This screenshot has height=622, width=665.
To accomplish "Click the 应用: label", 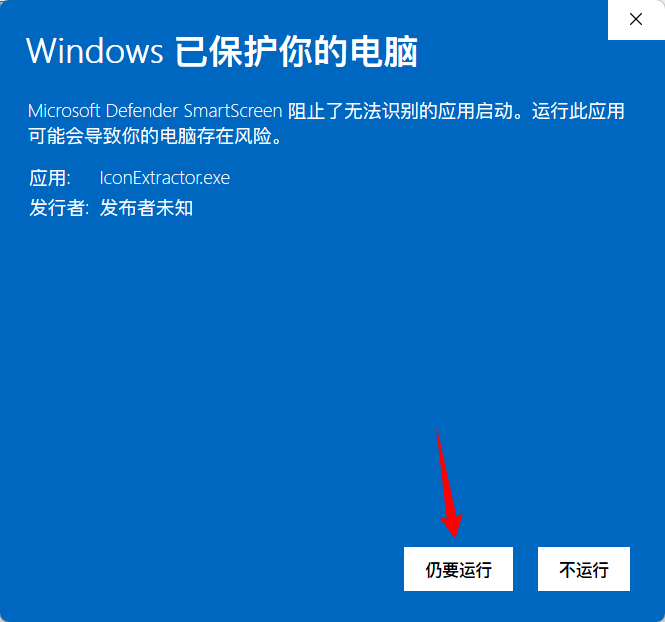I will pos(50,178).
